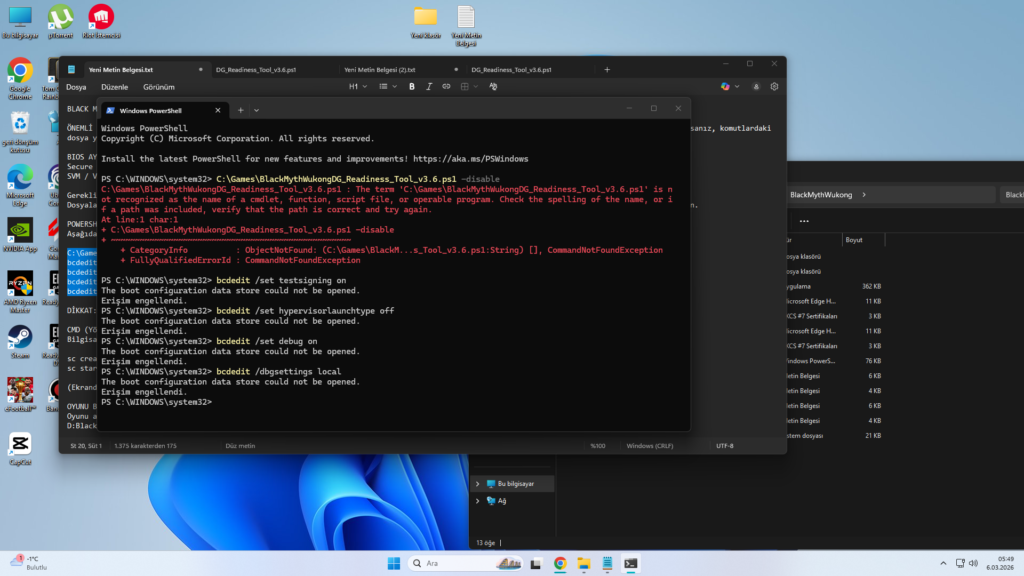Image resolution: width=1024 pixels, height=576 pixels.
Task: Open Chrome from the taskbar
Action: coord(560,564)
